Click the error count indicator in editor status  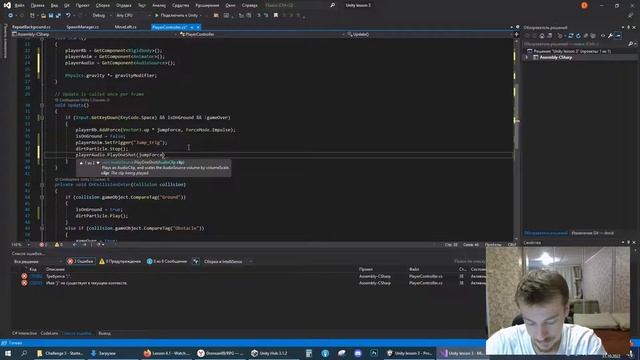click(x=43, y=244)
